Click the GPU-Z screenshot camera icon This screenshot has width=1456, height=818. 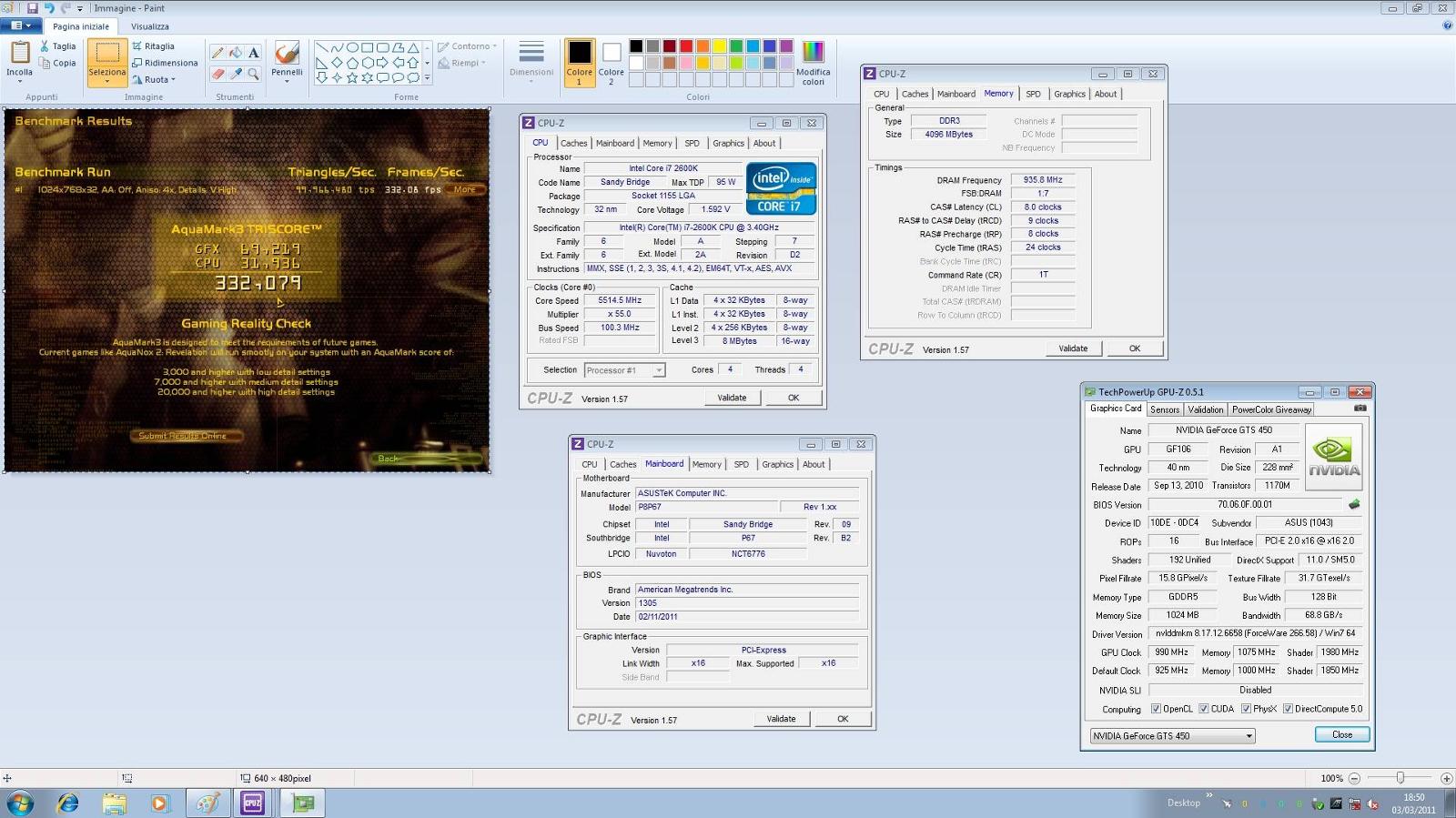pyautogui.click(x=1360, y=409)
